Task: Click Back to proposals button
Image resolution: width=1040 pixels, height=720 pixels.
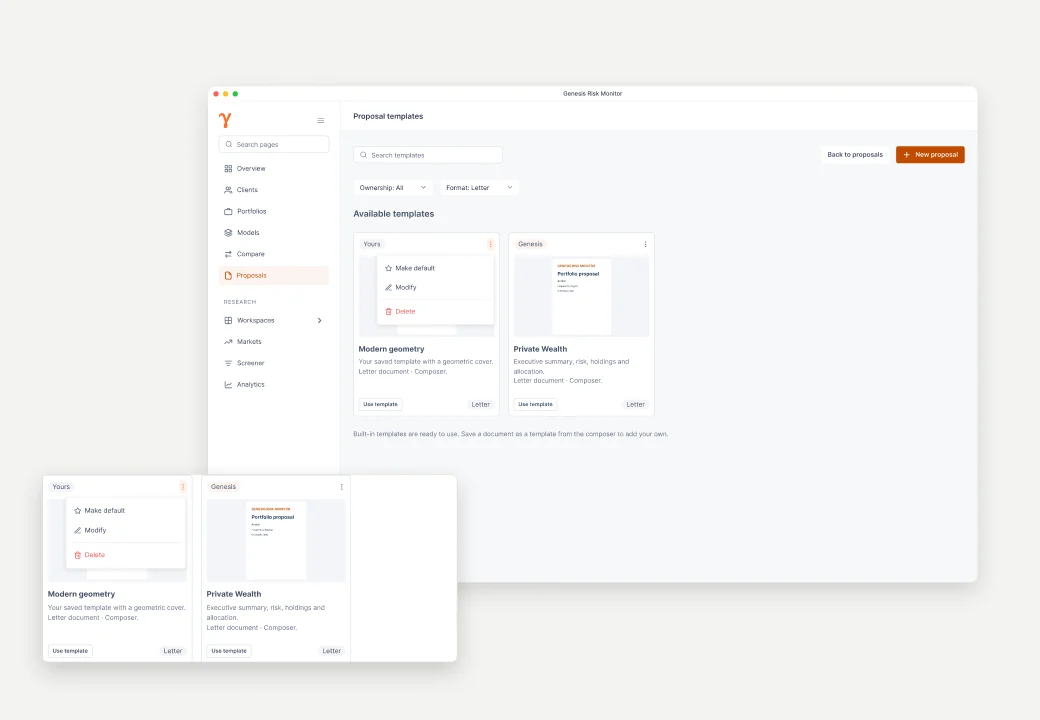Action: [x=855, y=154]
